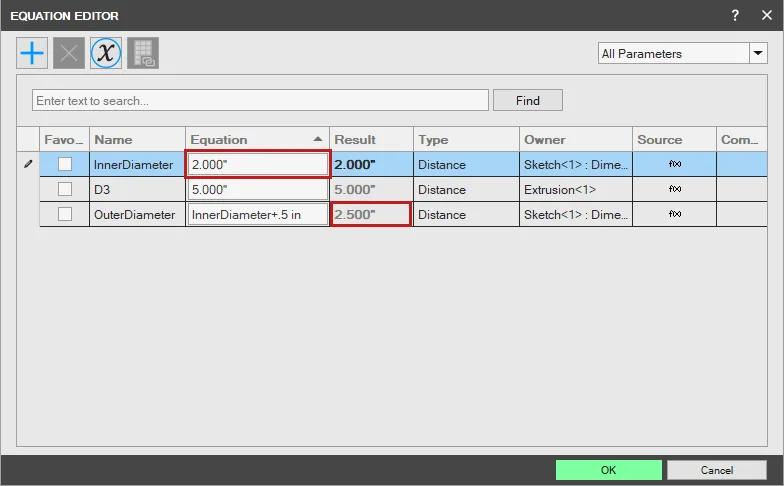The height and width of the screenshot is (486, 784).
Task: Click the green OK button
Action: [608, 470]
